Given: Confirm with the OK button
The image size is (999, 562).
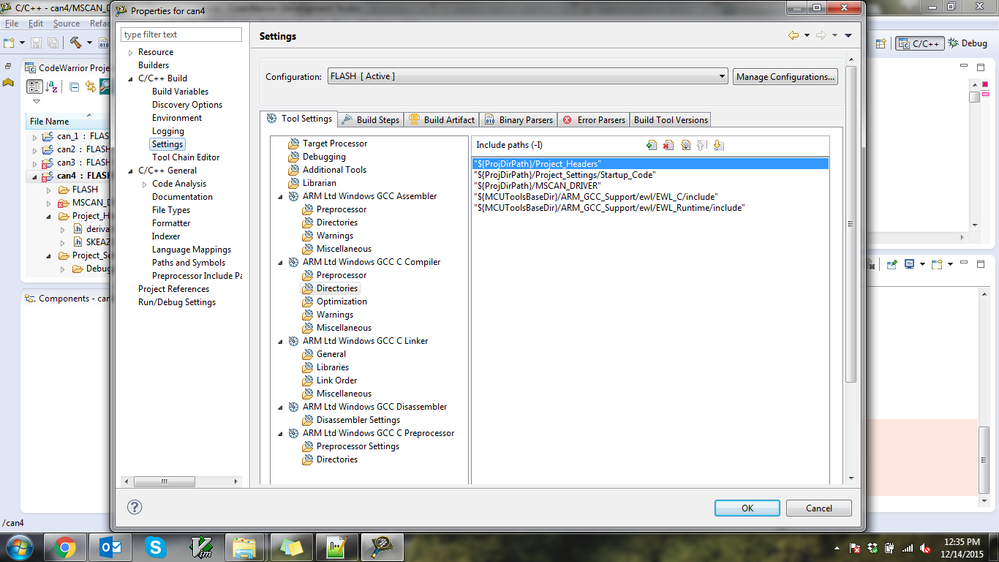Looking at the screenshot, I should [x=747, y=508].
